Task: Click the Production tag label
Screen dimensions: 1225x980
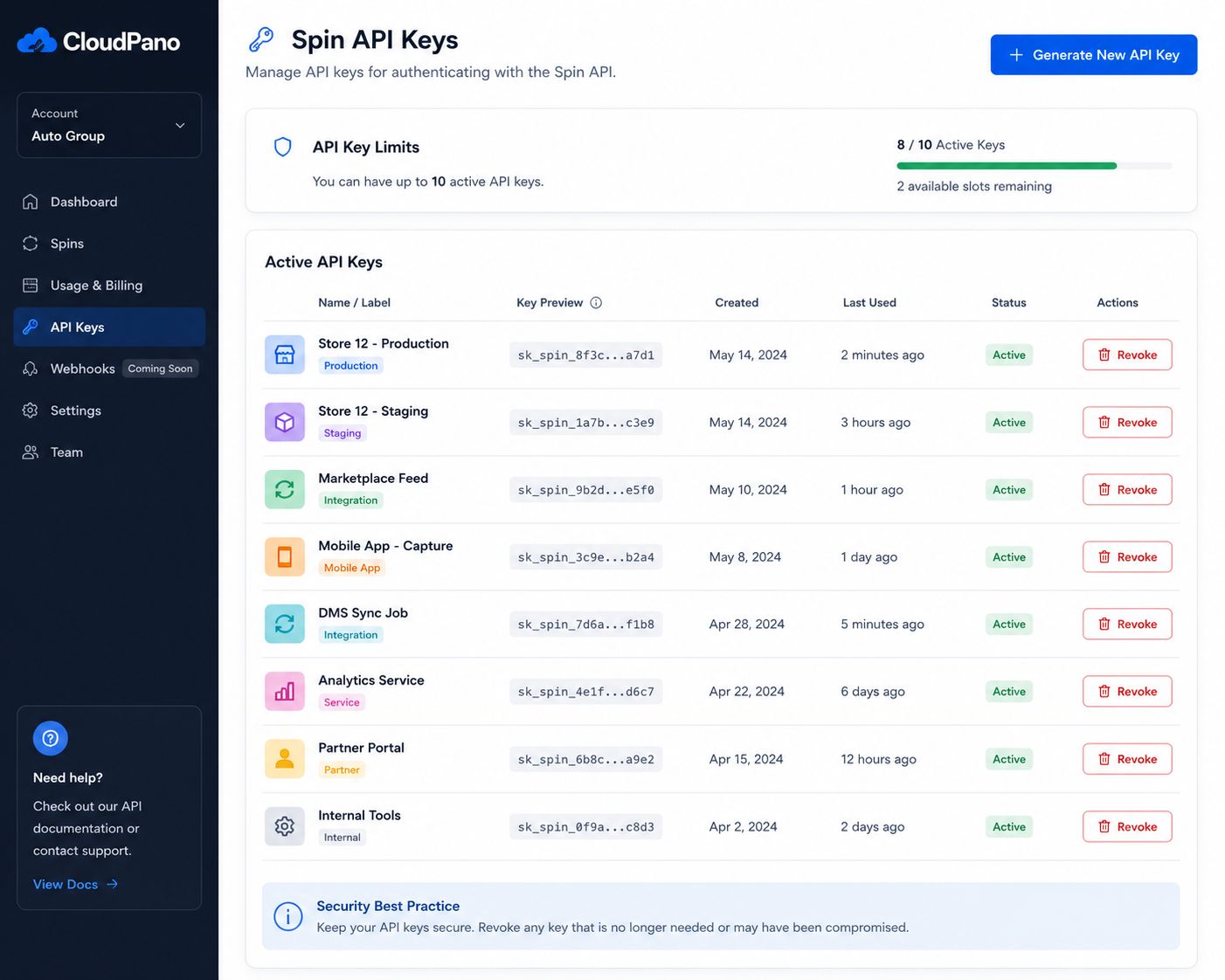Action: coord(351,366)
